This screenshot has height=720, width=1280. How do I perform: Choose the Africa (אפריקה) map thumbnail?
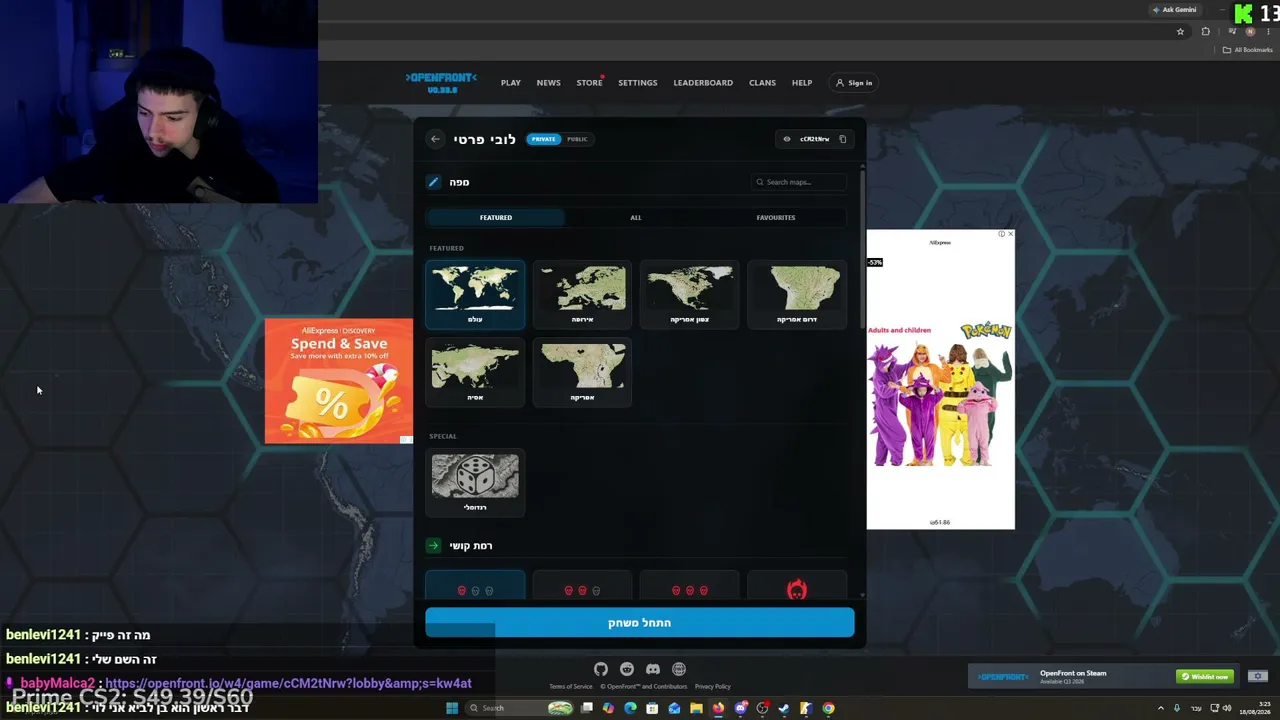click(x=582, y=372)
